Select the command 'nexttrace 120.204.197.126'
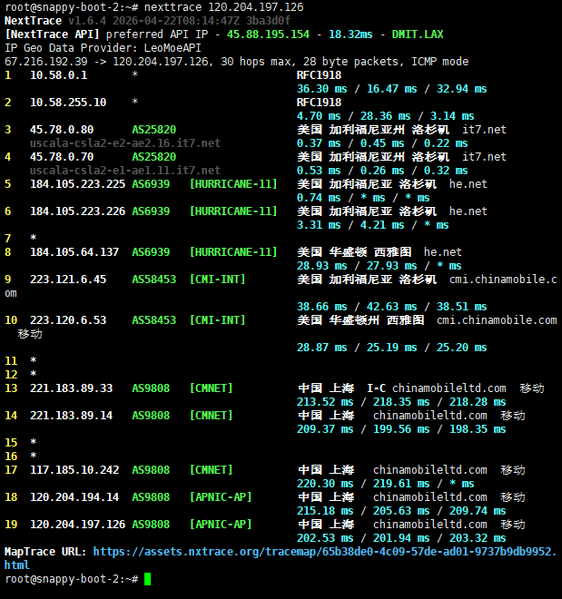Viewport: 562px width, 599px height. click(224, 7)
